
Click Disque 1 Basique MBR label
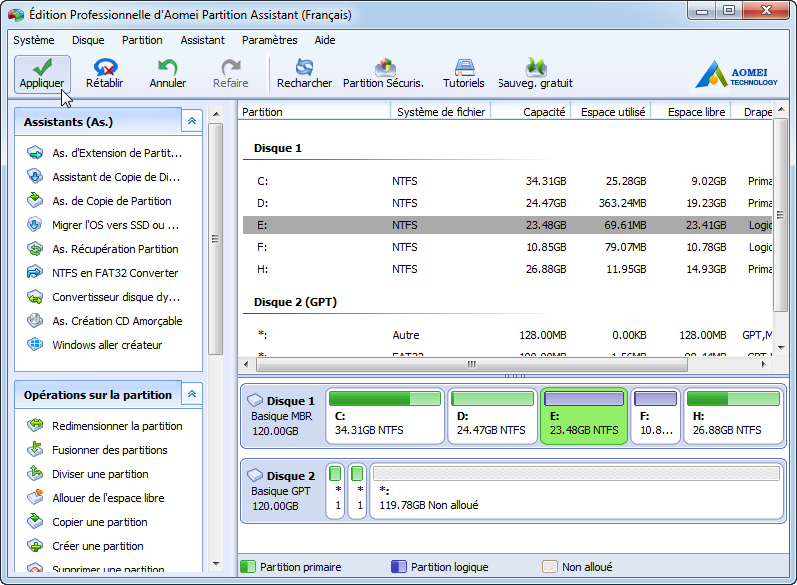283,416
